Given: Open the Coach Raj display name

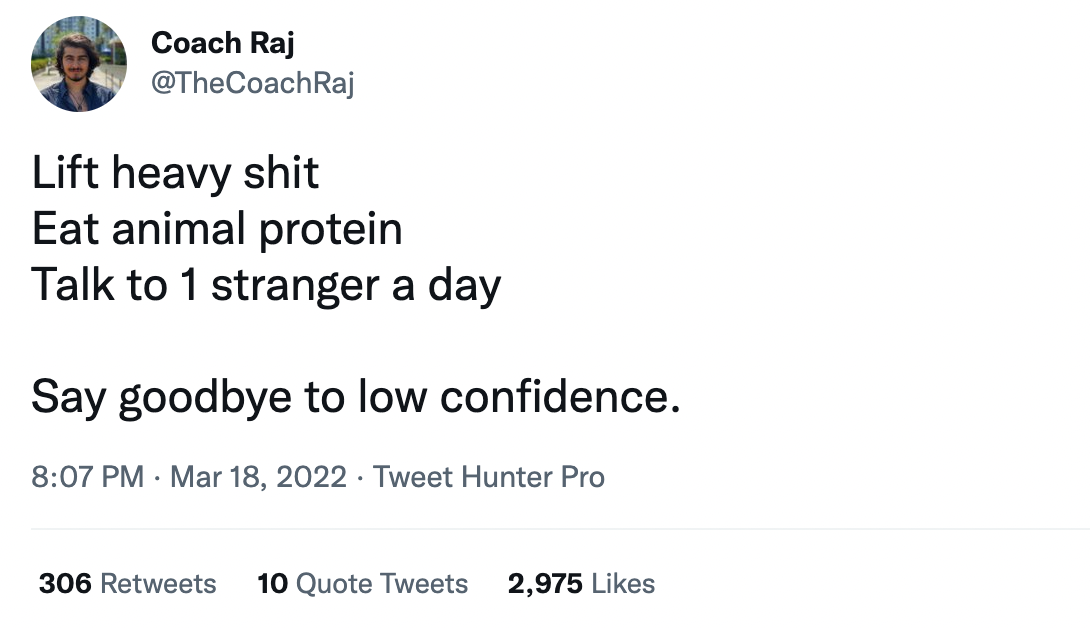Looking at the screenshot, I should (222, 43).
